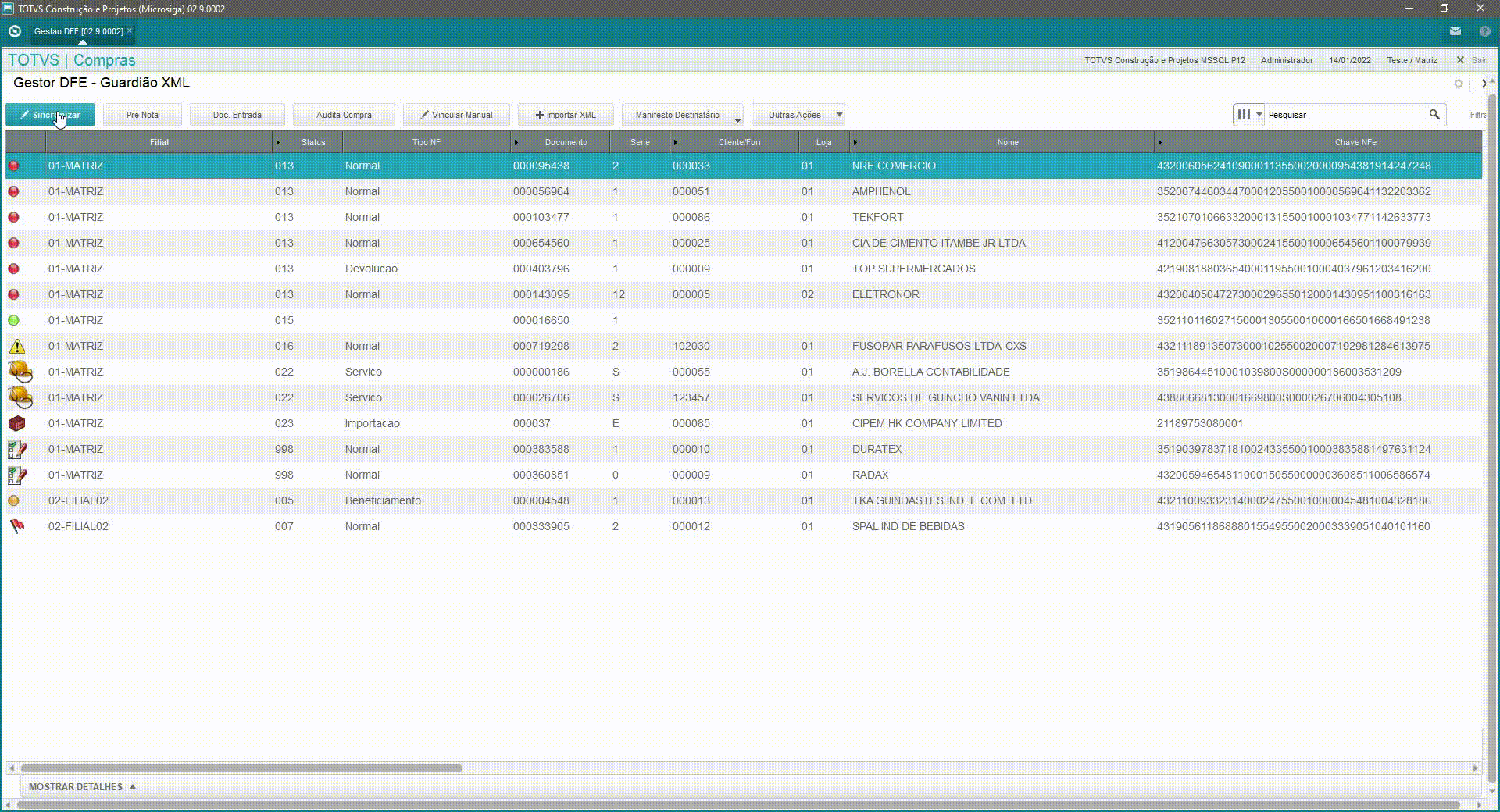Expand the Outras Ações dropdown arrow

pos(840,115)
